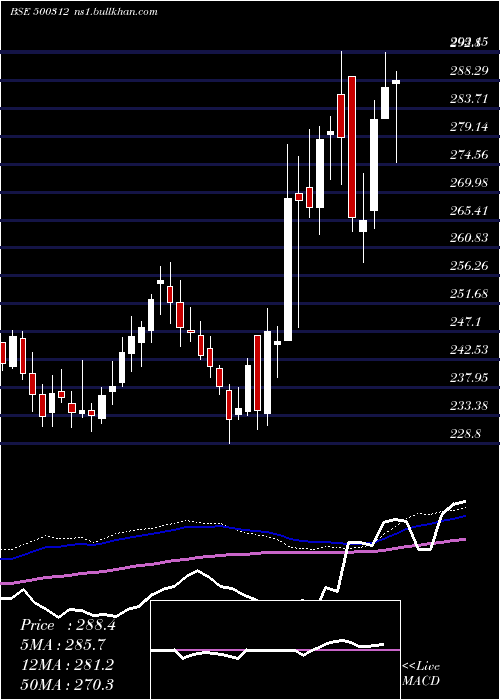Click the 265.41 price axis label
The height and width of the screenshot is (700, 500).
[469, 210]
